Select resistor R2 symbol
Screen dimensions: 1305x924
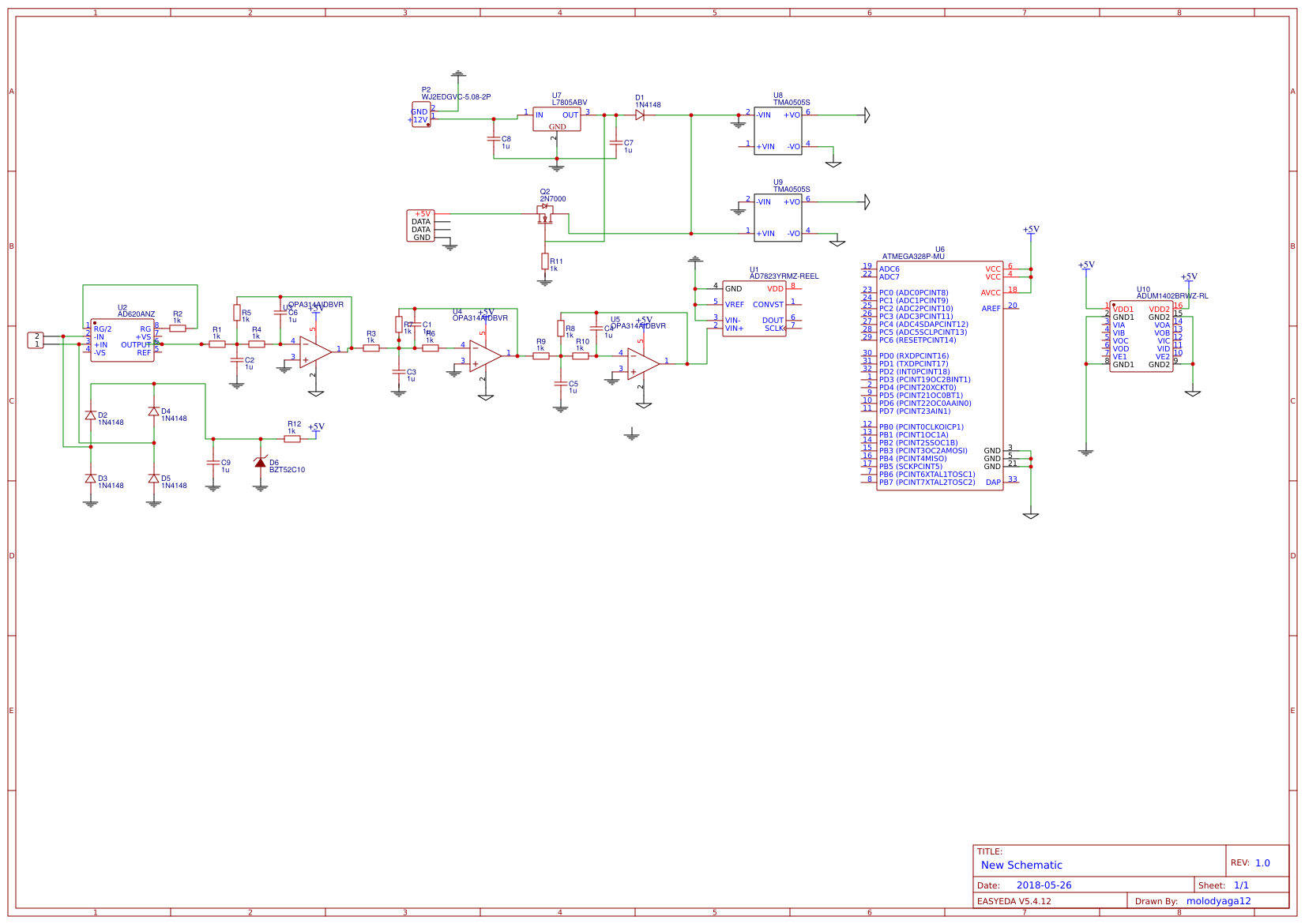click(x=178, y=329)
